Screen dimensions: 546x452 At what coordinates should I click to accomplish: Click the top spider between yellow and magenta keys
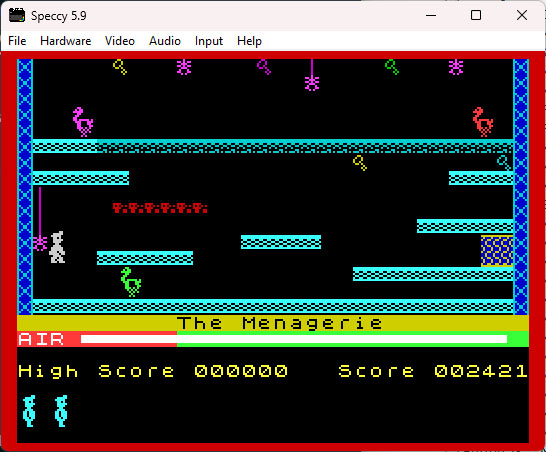point(184,67)
